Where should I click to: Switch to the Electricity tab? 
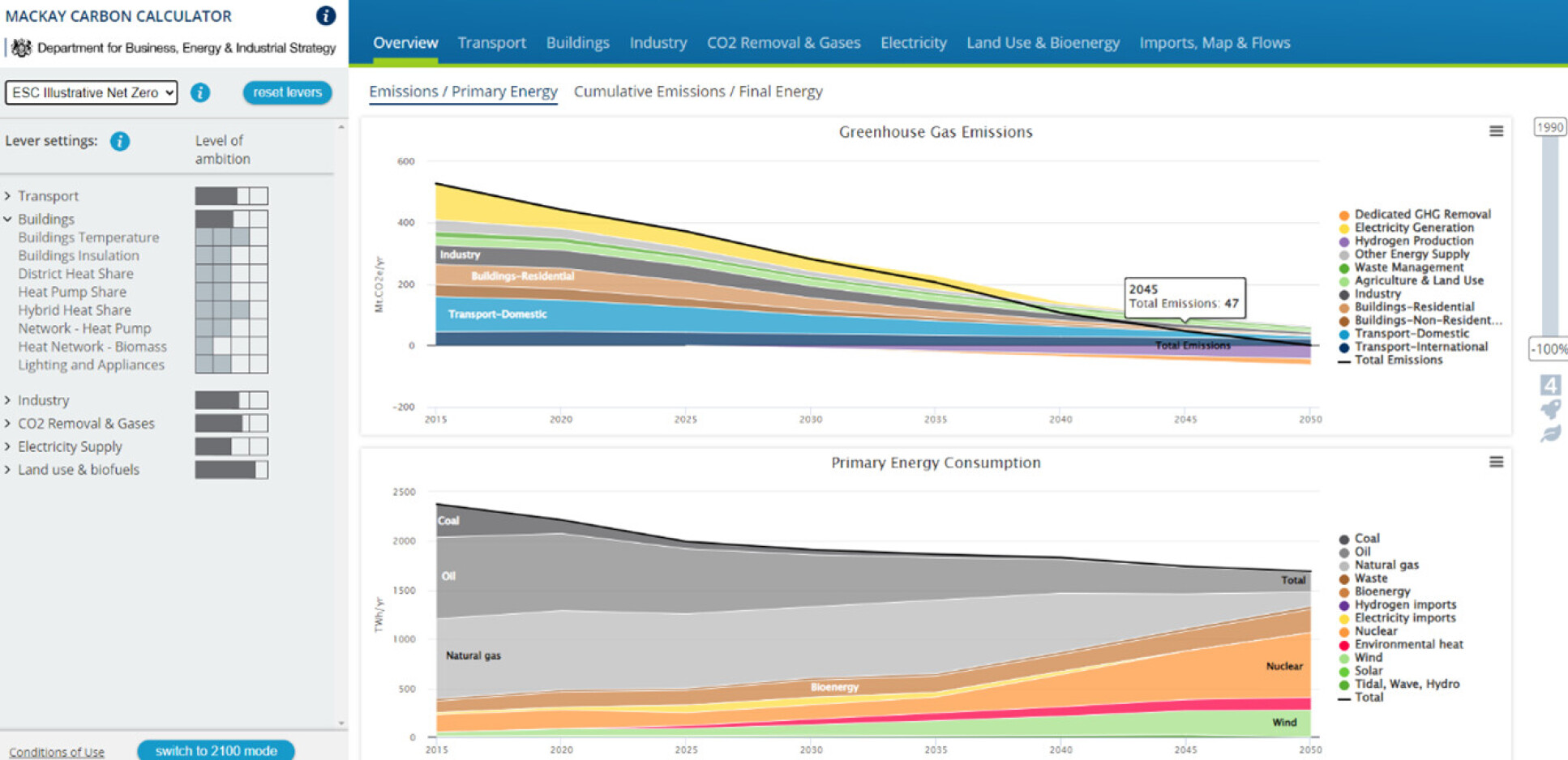click(x=913, y=43)
